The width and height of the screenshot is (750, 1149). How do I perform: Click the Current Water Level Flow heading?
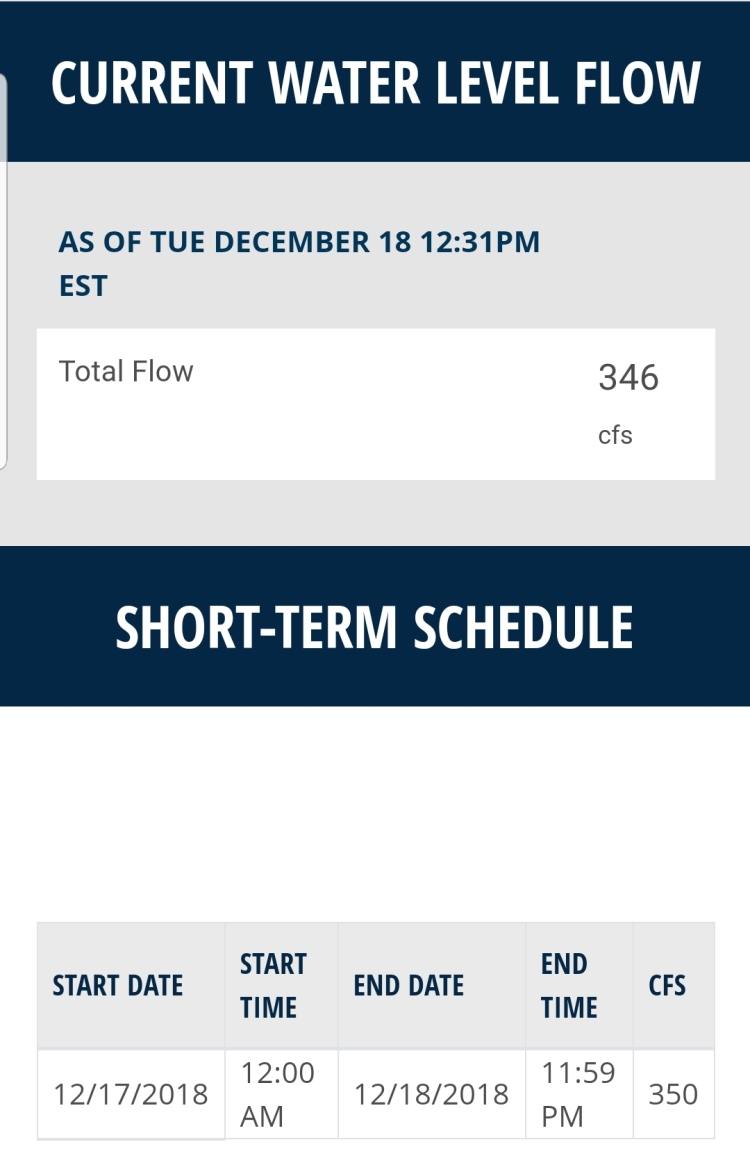click(x=375, y=82)
